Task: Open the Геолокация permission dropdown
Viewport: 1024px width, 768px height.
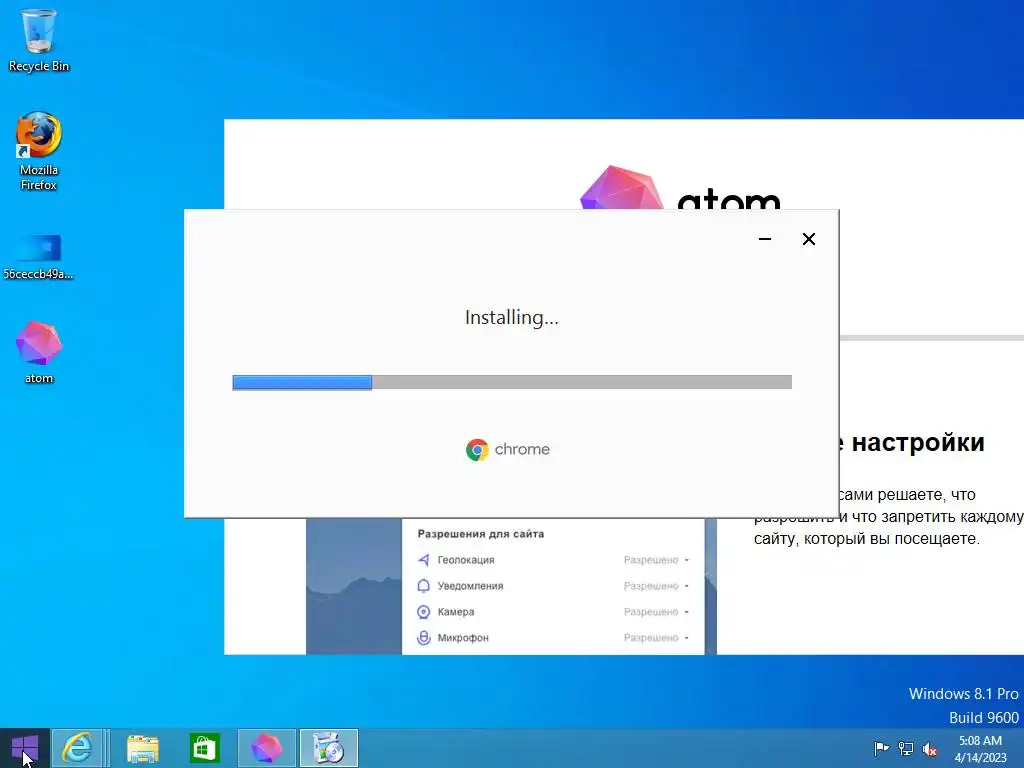Action: (x=656, y=560)
